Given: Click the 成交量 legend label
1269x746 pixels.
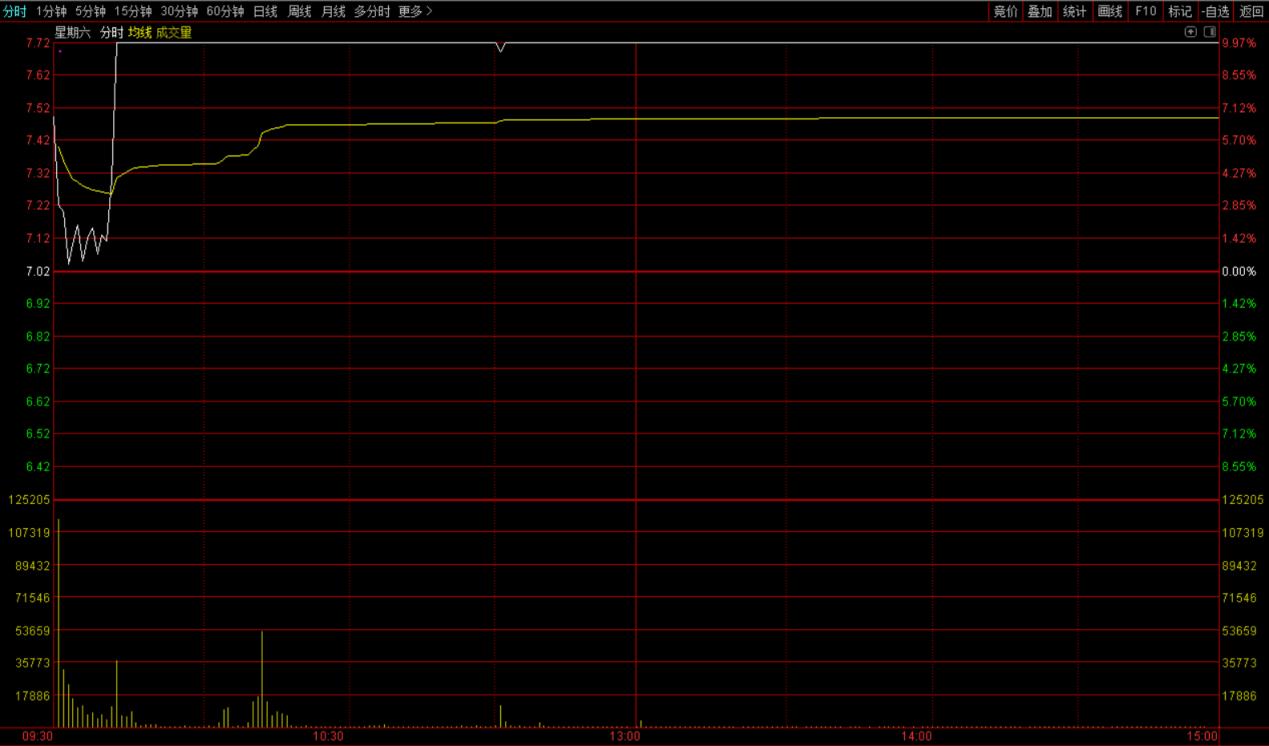Looking at the screenshot, I should 174,32.
